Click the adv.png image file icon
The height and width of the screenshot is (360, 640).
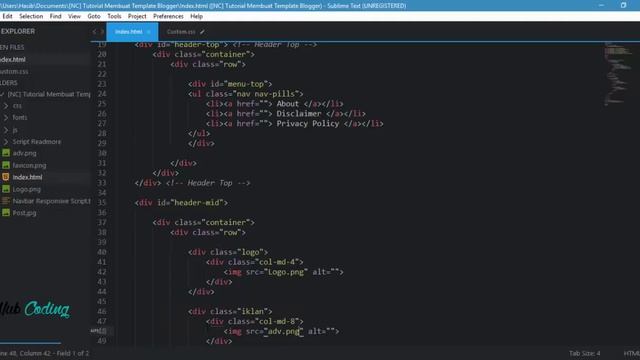(6, 153)
